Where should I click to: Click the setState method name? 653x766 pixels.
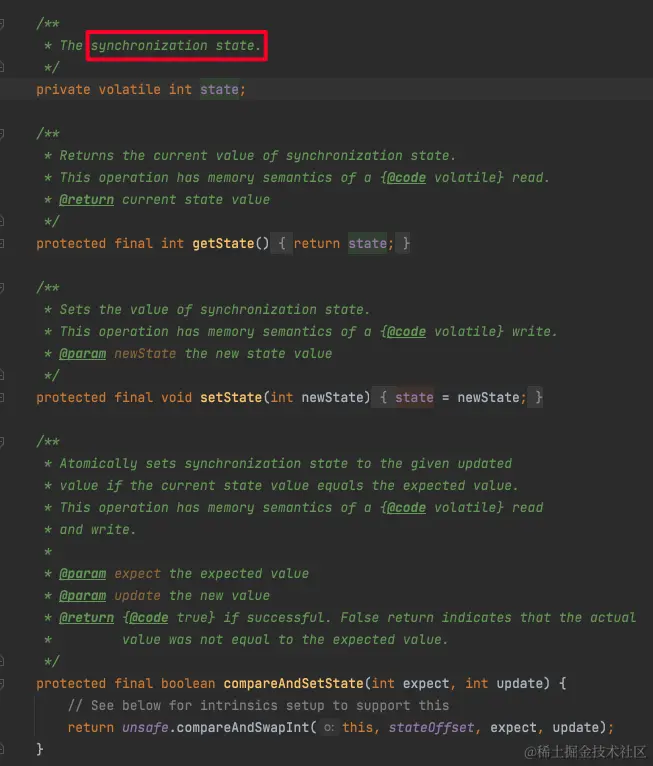coord(231,397)
